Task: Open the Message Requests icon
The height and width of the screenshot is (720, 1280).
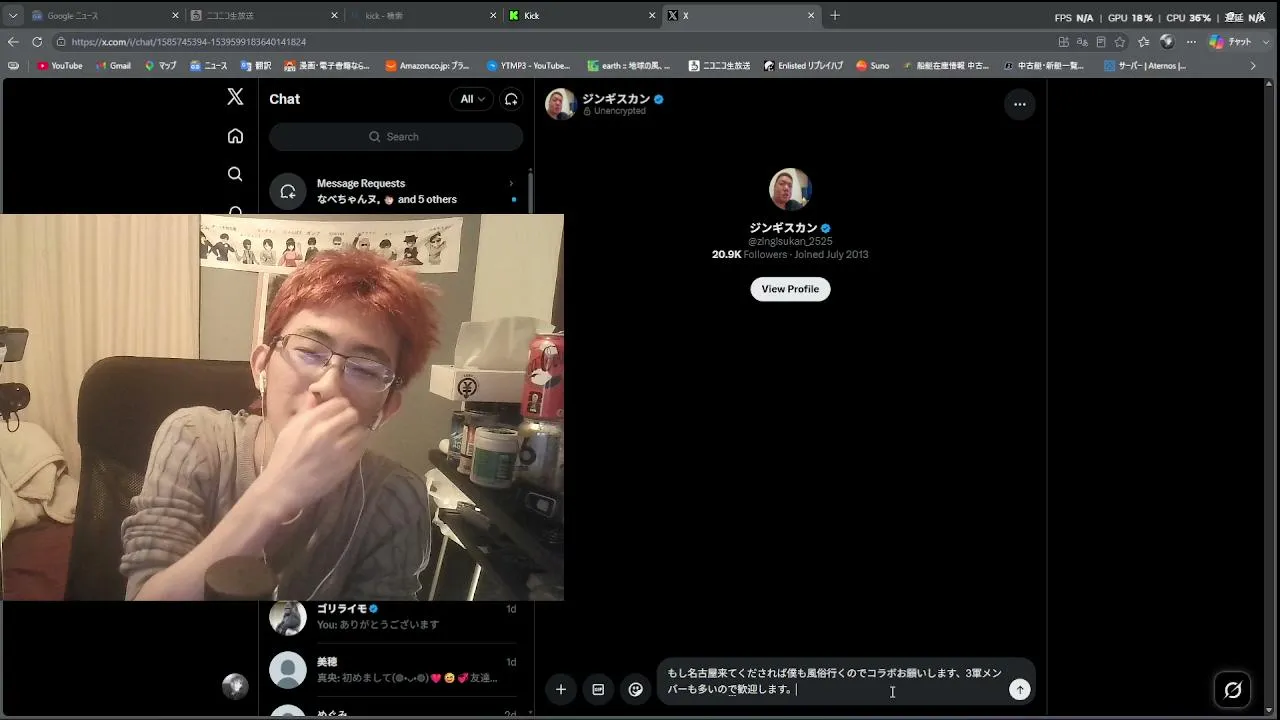Action: (x=287, y=191)
